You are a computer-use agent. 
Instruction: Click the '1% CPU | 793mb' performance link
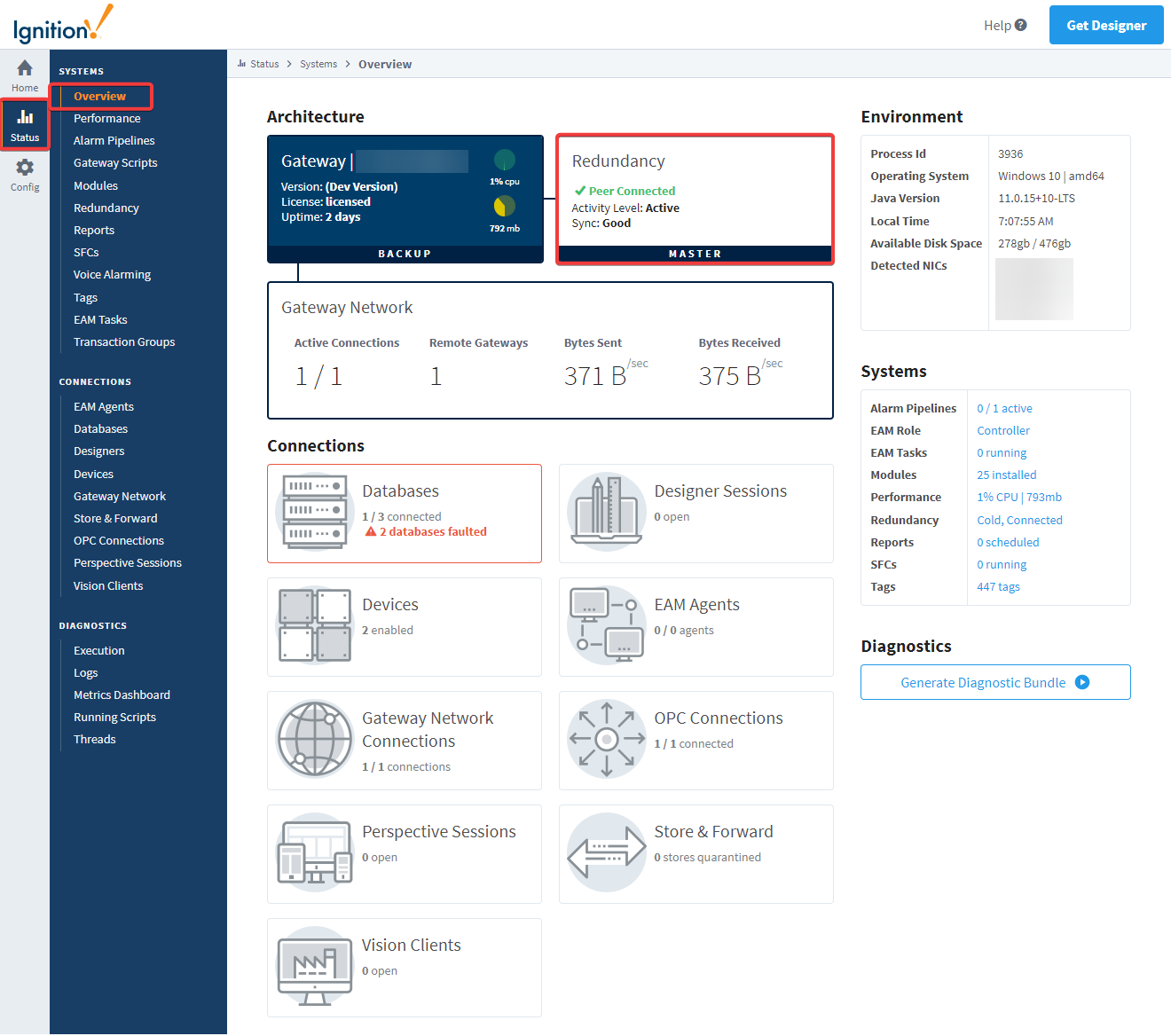coord(1019,497)
